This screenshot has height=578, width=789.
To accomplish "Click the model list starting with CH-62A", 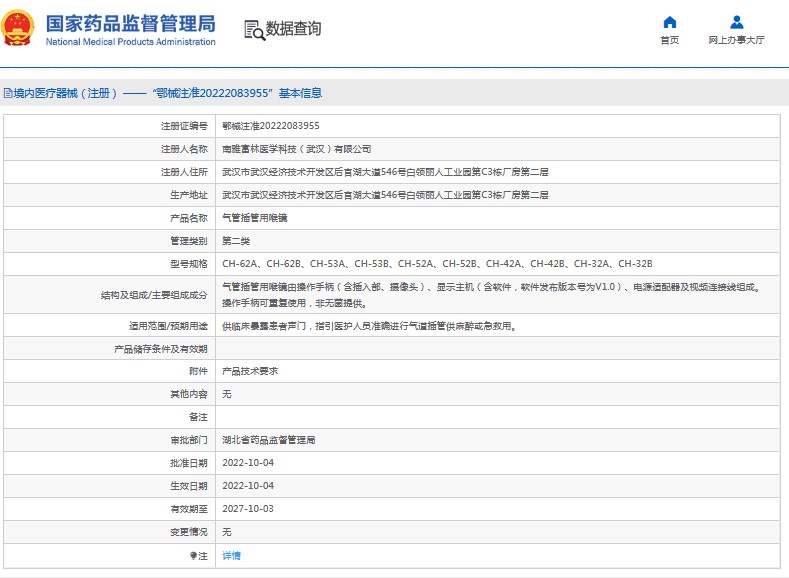I will 436,264.
